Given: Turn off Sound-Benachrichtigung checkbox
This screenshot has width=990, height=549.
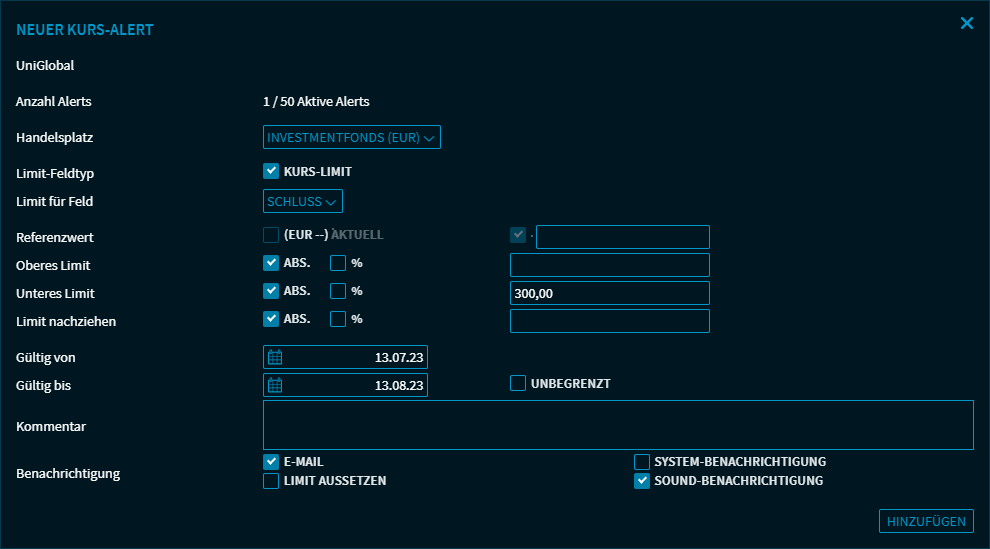Looking at the screenshot, I should click(x=642, y=481).
